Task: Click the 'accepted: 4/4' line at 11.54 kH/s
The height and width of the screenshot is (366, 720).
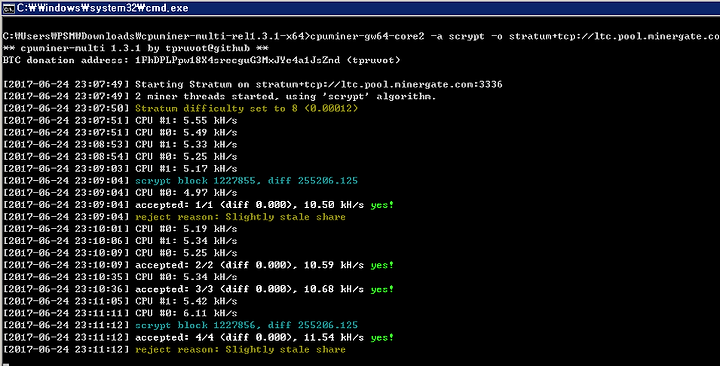Action: click(198, 338)
